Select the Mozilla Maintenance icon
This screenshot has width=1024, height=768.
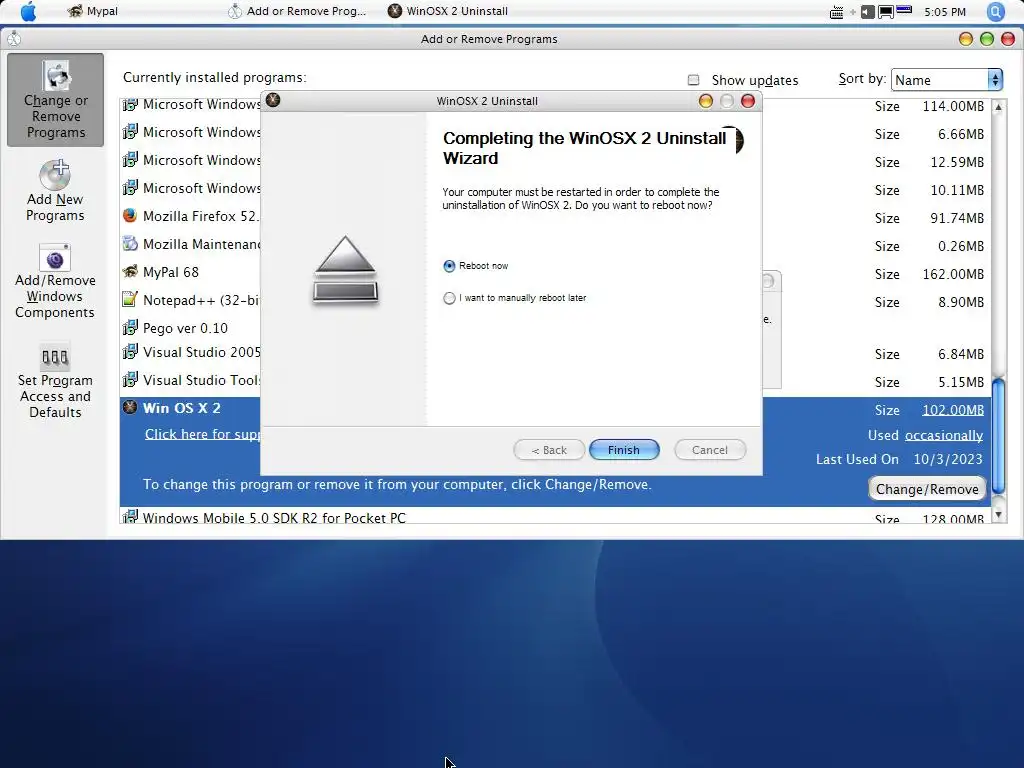coord(130,244)
